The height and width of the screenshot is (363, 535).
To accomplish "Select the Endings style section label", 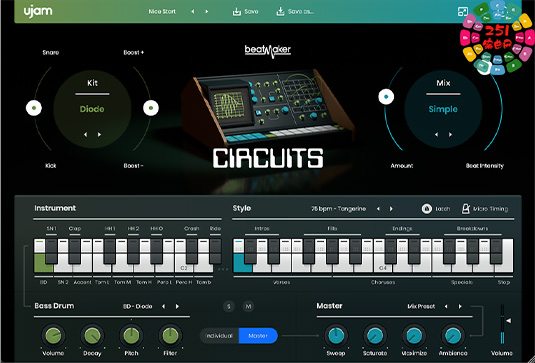I will tap(402, 229).
